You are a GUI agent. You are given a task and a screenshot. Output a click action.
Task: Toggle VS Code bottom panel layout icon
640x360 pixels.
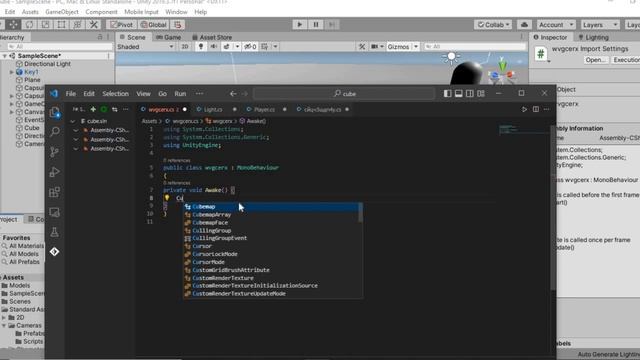point(459,93)
